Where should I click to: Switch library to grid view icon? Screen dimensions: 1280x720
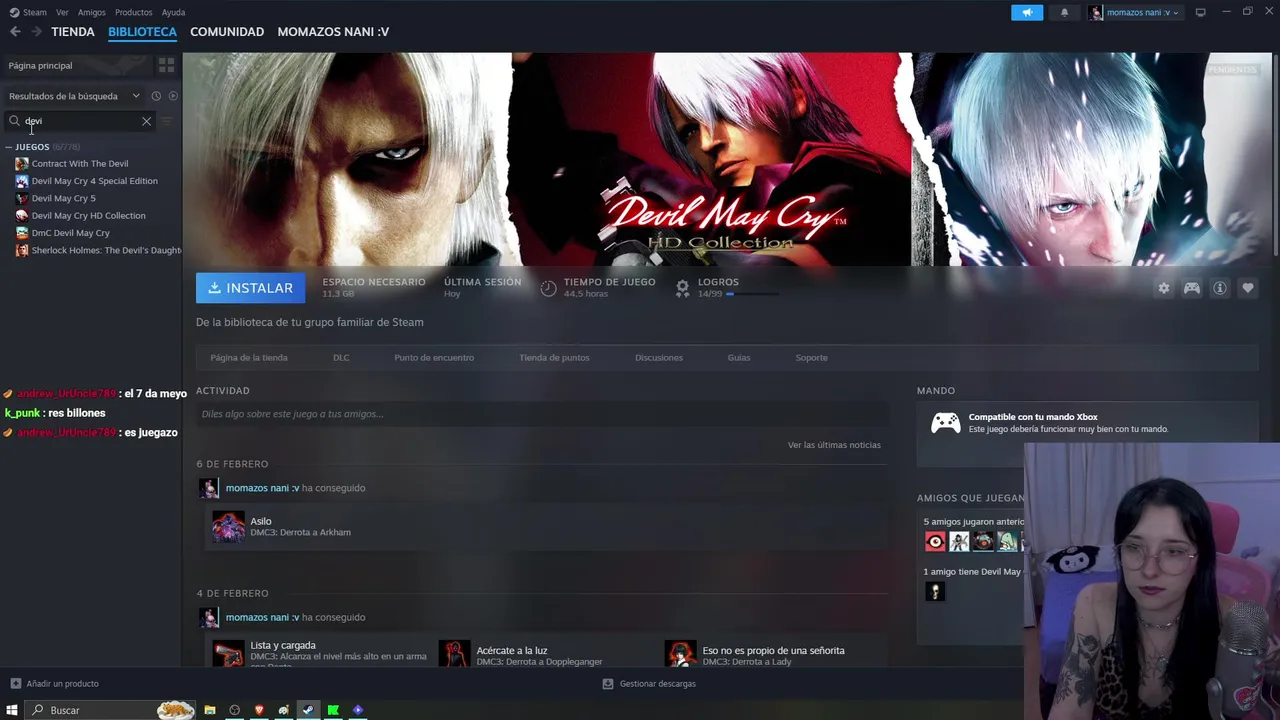point(166,65)
